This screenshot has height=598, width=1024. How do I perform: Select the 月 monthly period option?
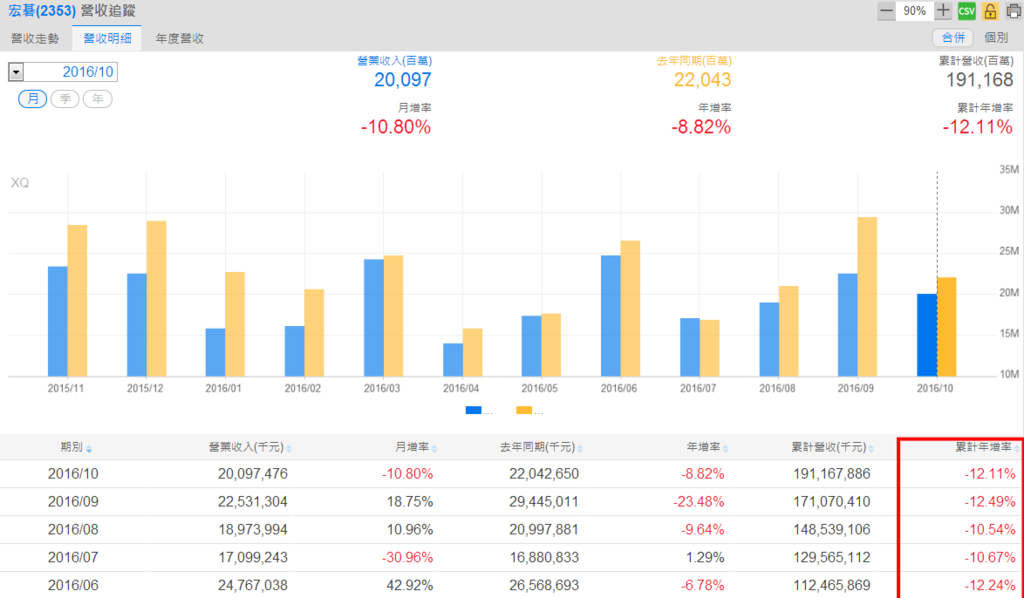click(x=33, y=99)
